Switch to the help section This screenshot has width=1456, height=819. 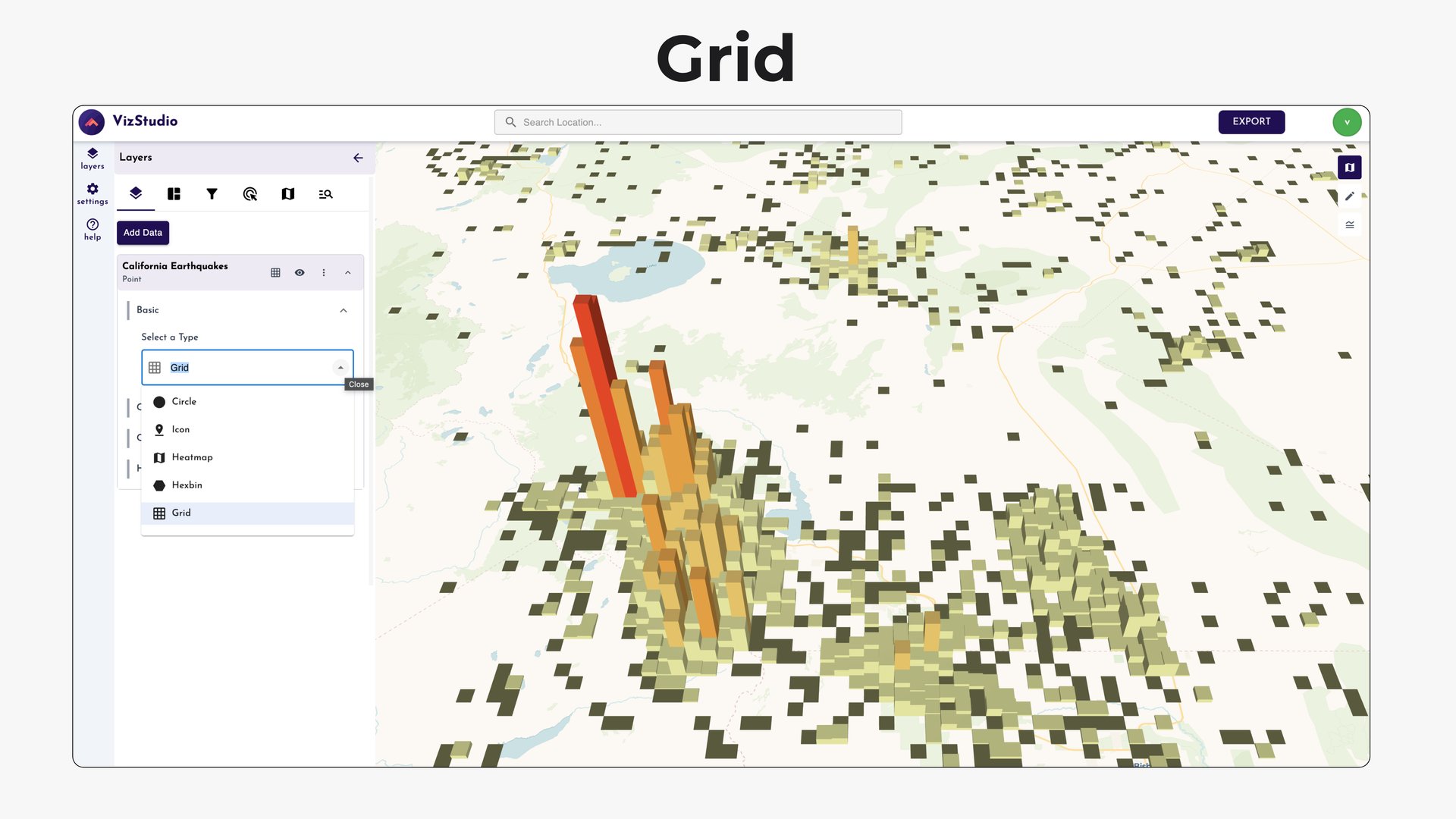[x=92, y=229]
